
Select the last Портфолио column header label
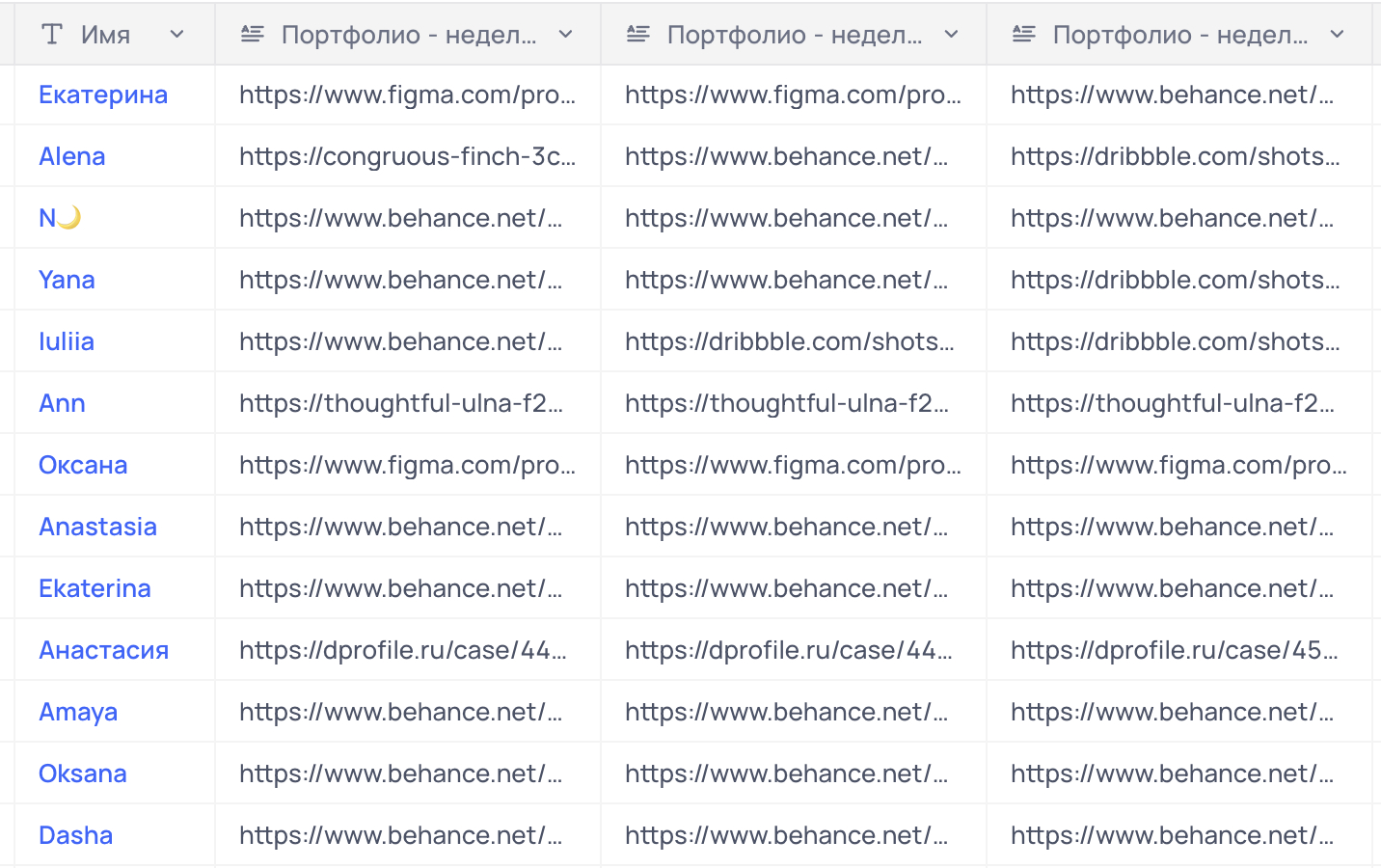1180,35
